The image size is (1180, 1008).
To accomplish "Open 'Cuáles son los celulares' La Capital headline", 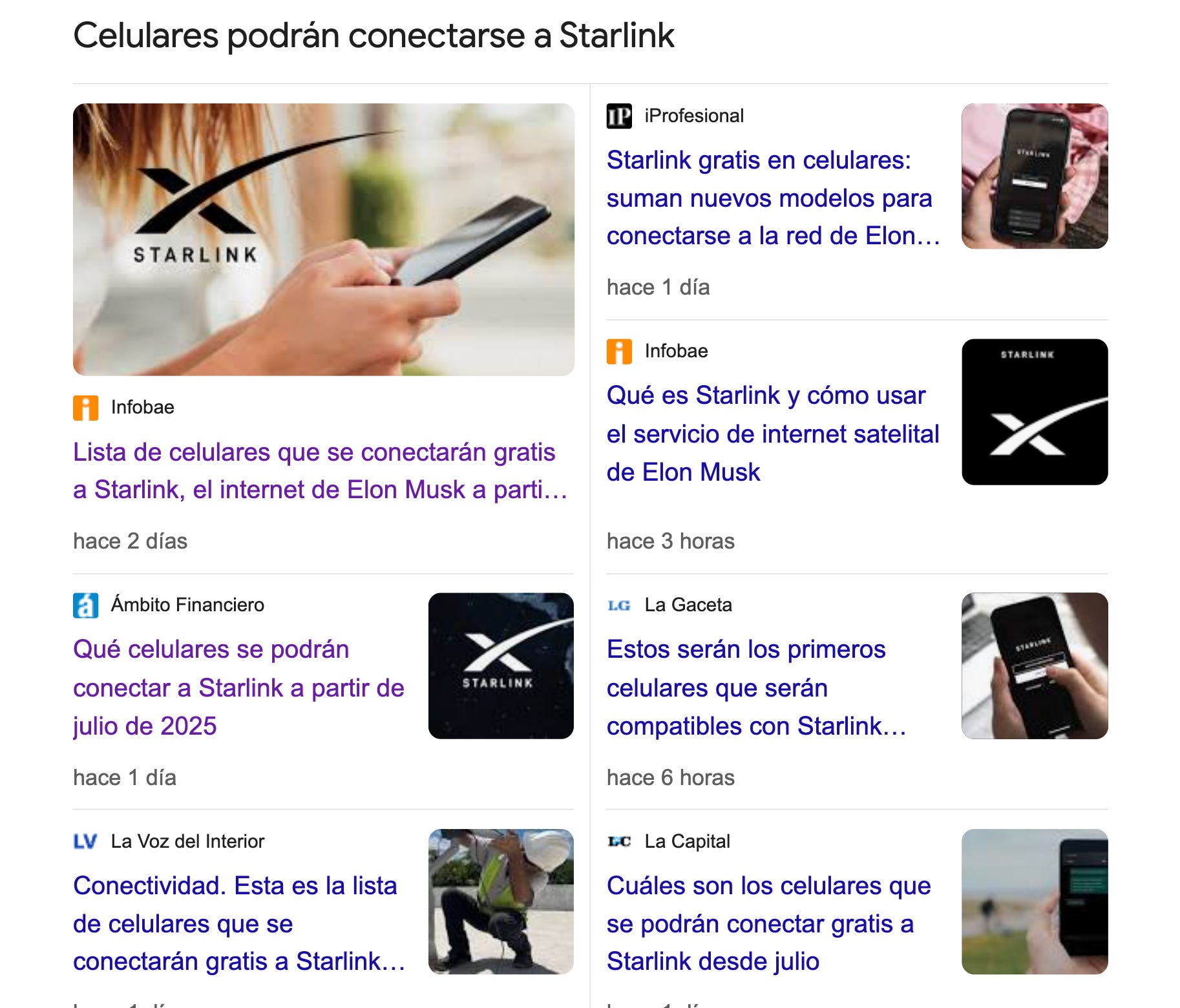I will pos(769,924).
